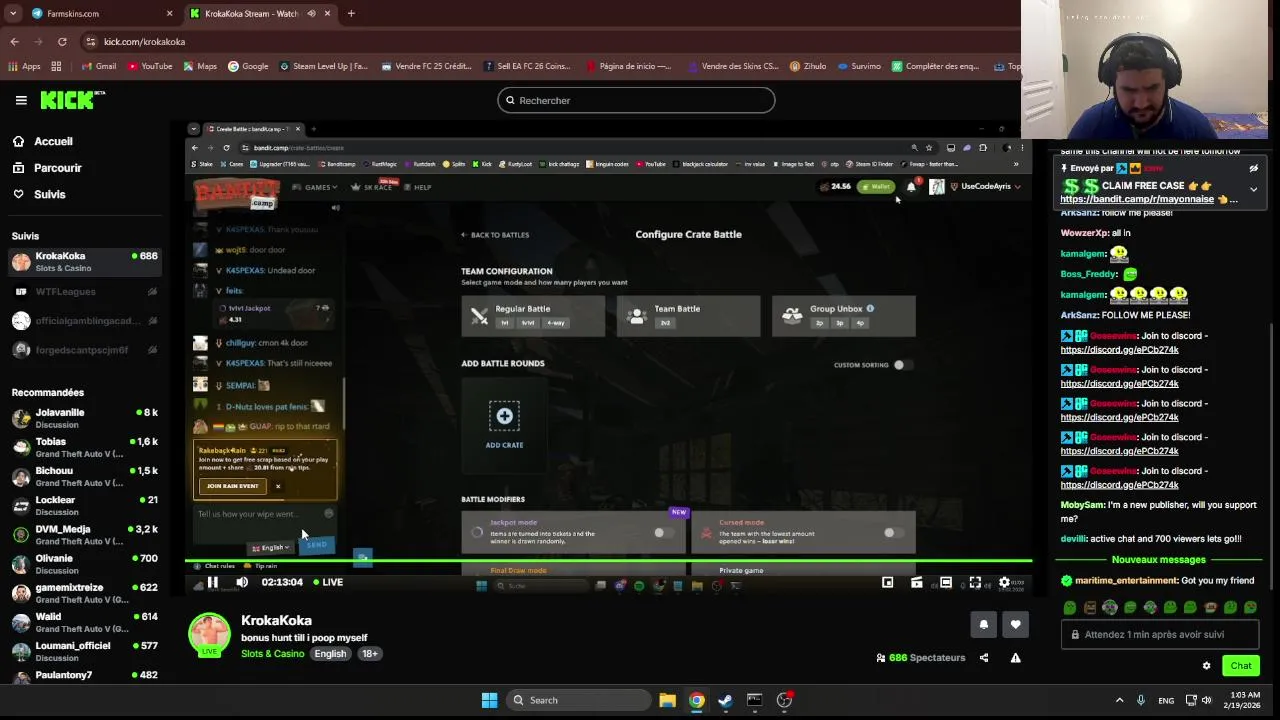Image resolution: width=1280 pixels, height=720 pixels.
Task: Open the Slots & Casino category link
Action: click(x=272, y=654)
